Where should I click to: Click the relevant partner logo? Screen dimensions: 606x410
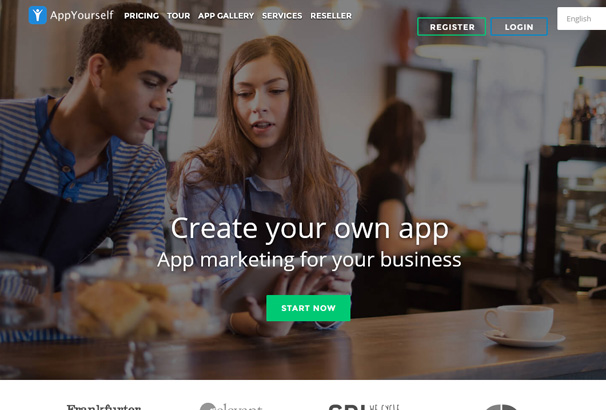[231, 406]
